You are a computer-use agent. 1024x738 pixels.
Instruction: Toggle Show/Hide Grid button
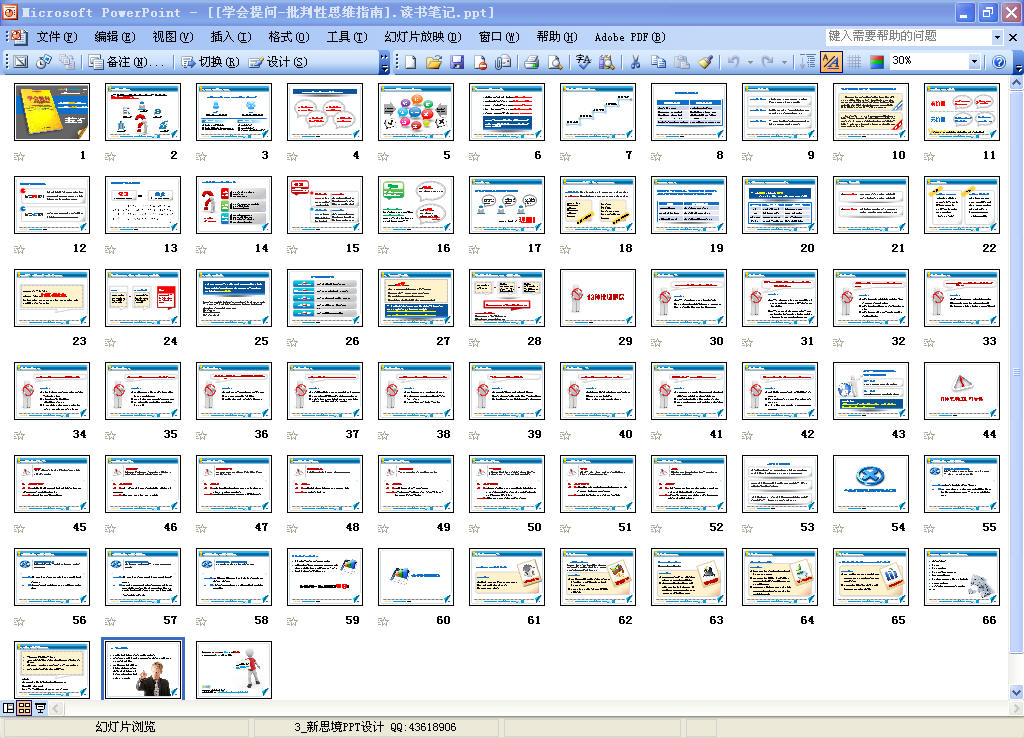tap(854, 61)
